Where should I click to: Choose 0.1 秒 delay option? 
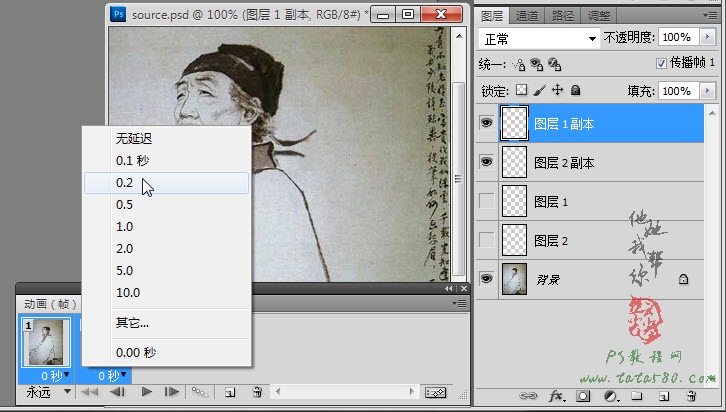167,161
